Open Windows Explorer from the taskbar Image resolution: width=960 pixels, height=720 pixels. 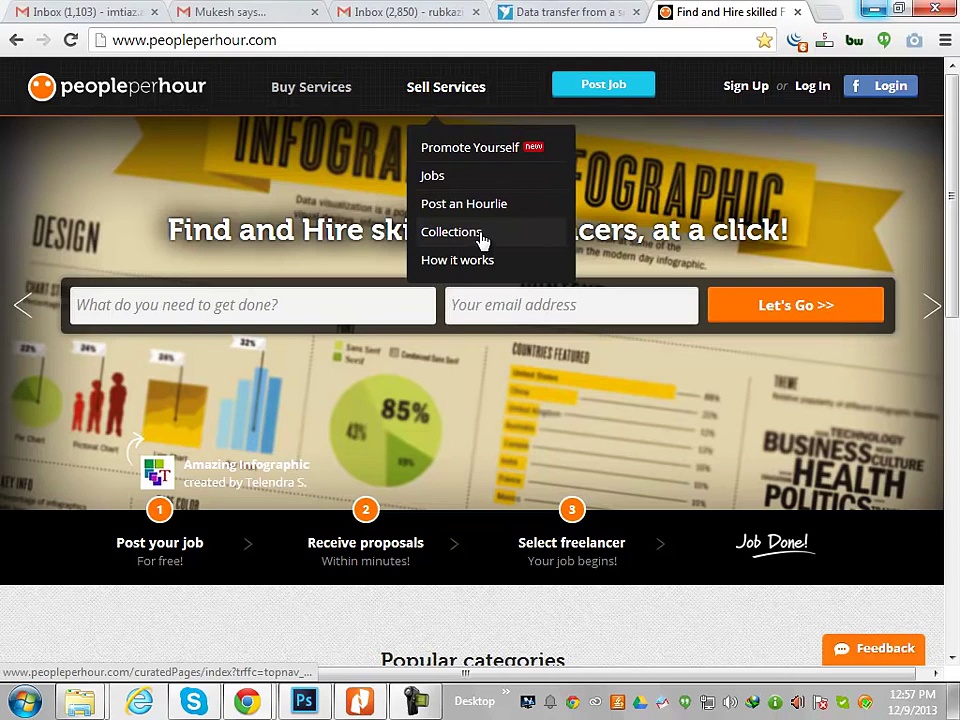pyautogui.click(x=80, y=702)
